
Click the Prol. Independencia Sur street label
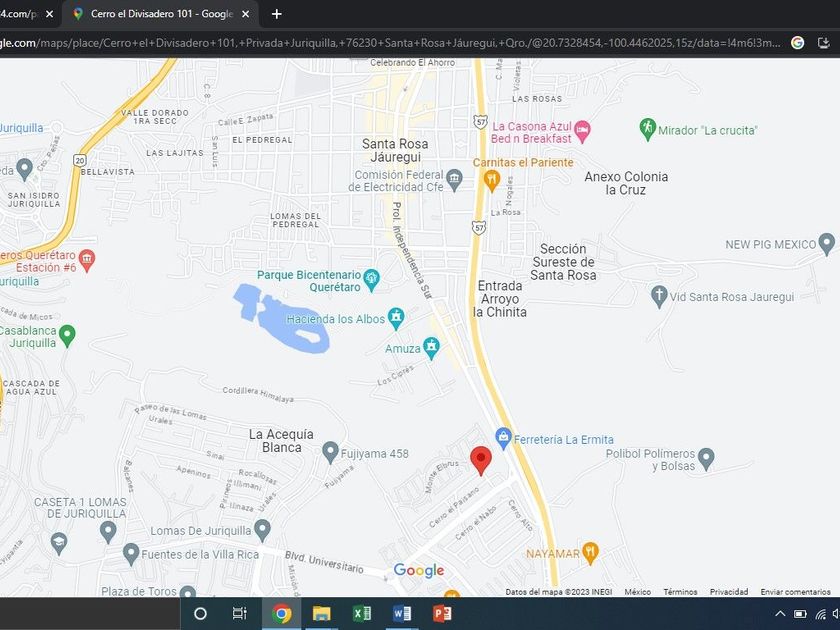coord(411,250)
